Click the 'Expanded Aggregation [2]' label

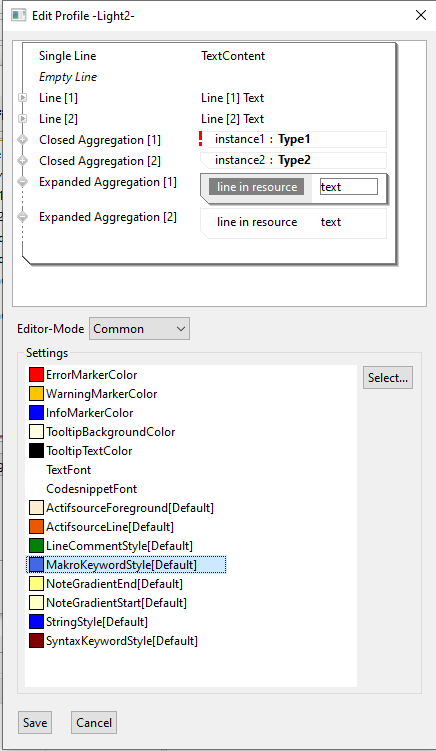point(108,217)
